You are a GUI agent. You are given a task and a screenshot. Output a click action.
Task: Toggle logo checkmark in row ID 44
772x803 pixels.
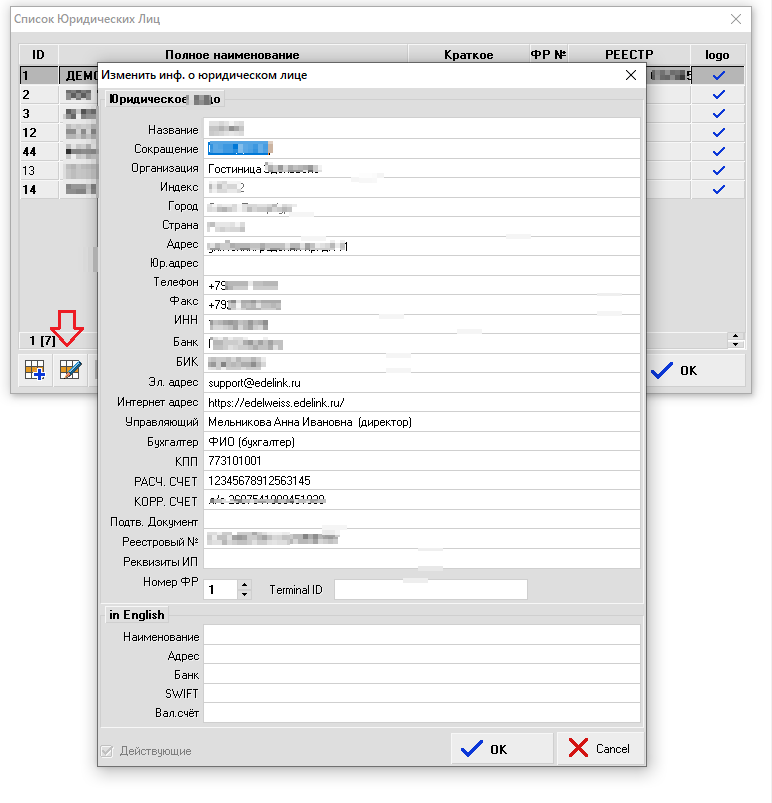click(718, 152)
